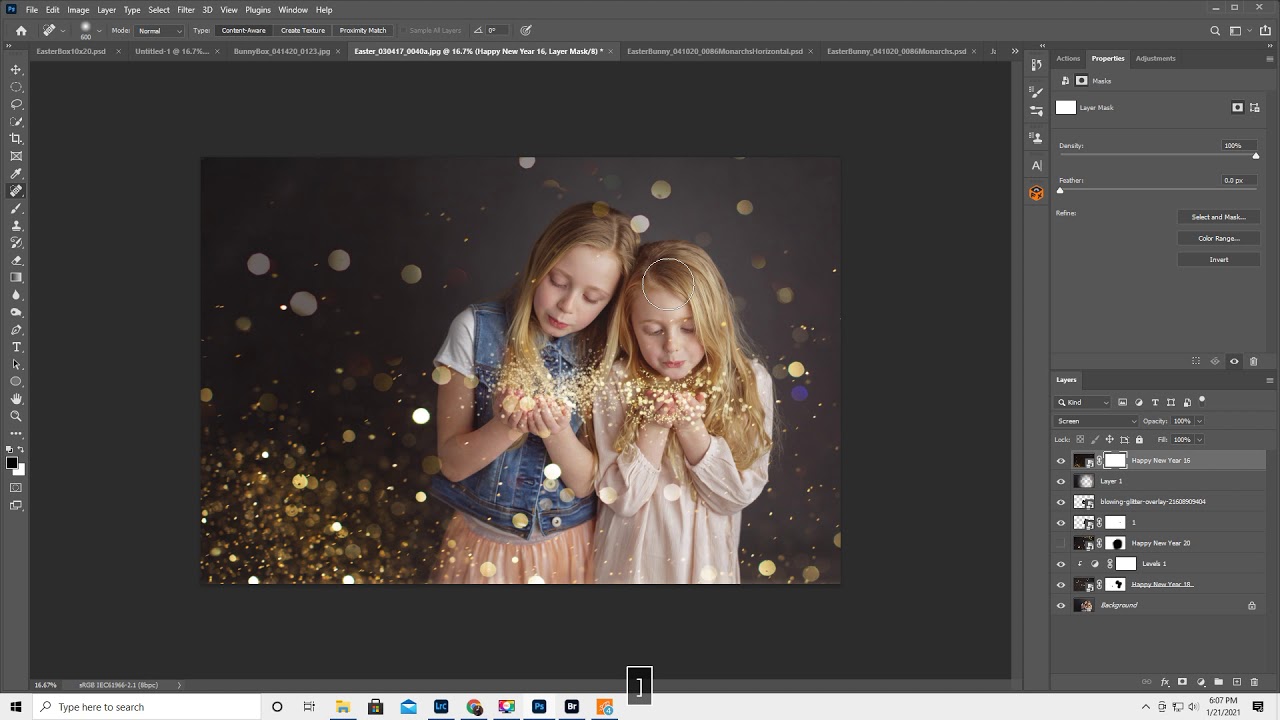Click the Select and Mask button
This screenshot has height=720, width=1280.
pos(1218,217)
